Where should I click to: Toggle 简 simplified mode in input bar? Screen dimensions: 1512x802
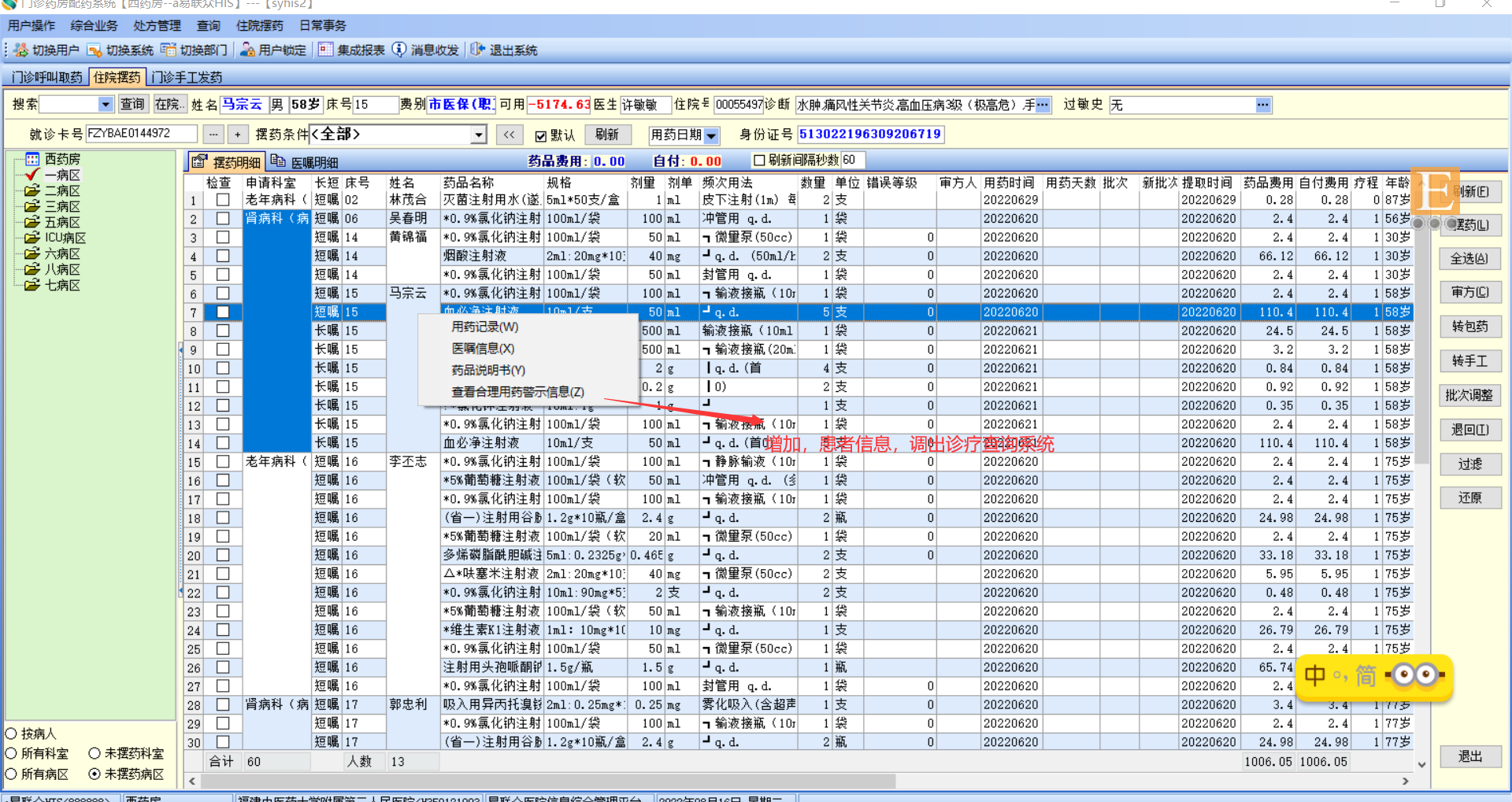click(x=1365, y=675)
